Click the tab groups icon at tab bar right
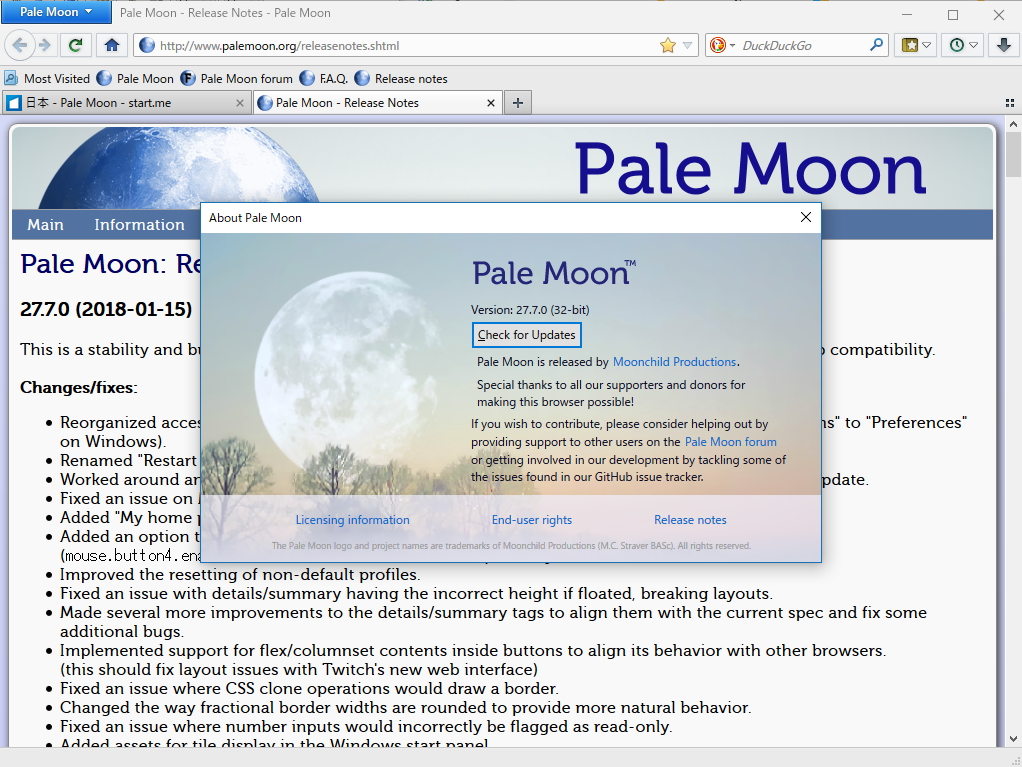Image resolution: width=1022 pixels, height=767 pixels. (x=1011, y=102)
